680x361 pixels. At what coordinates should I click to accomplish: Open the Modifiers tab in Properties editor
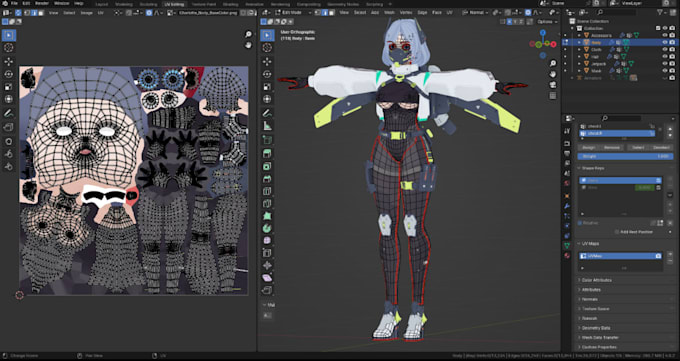[x=567, y=206]
